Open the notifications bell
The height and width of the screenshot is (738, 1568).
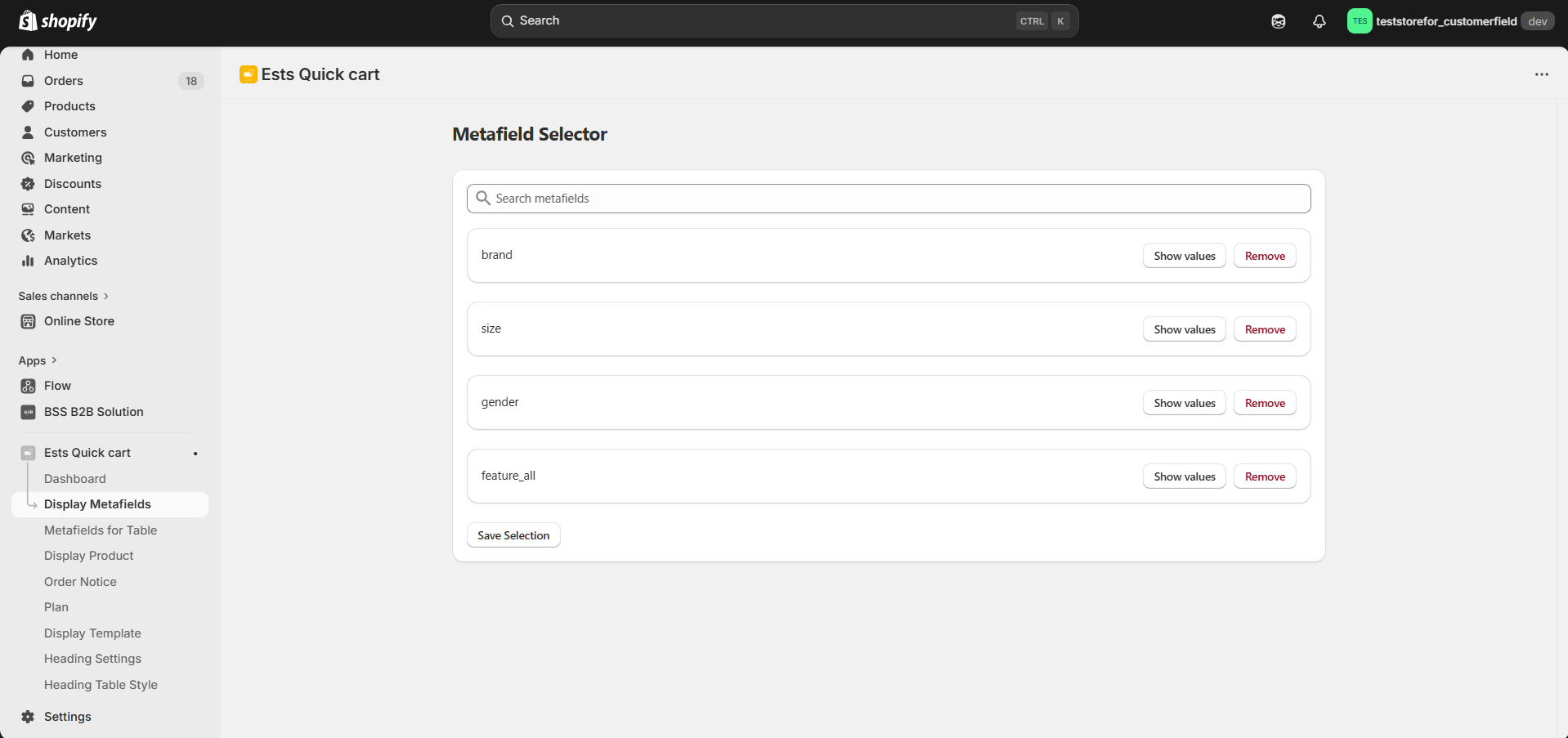[1319, 21]
